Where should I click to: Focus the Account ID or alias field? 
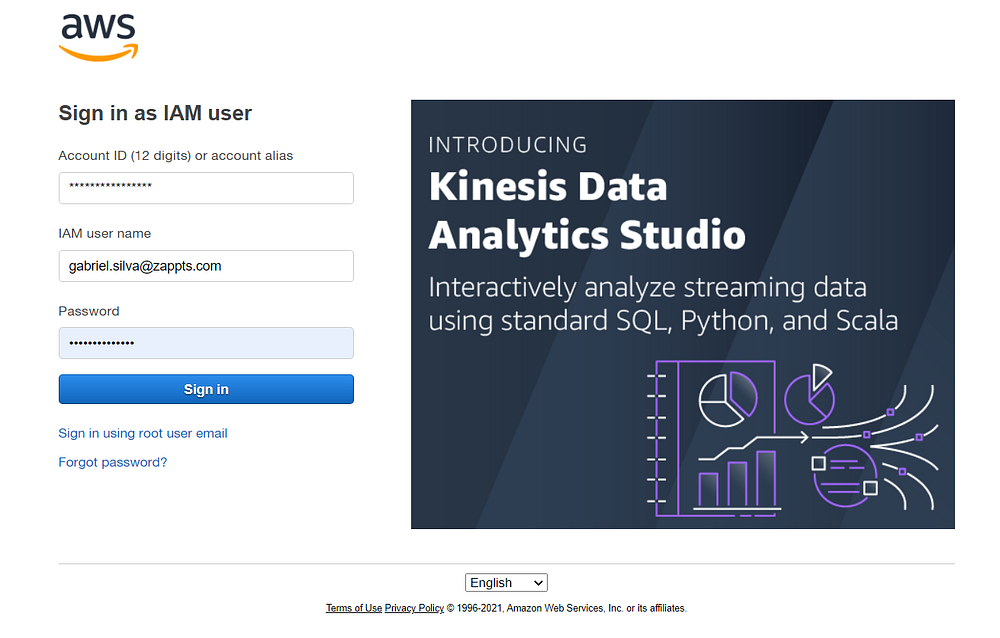click(x=206, y=188)
